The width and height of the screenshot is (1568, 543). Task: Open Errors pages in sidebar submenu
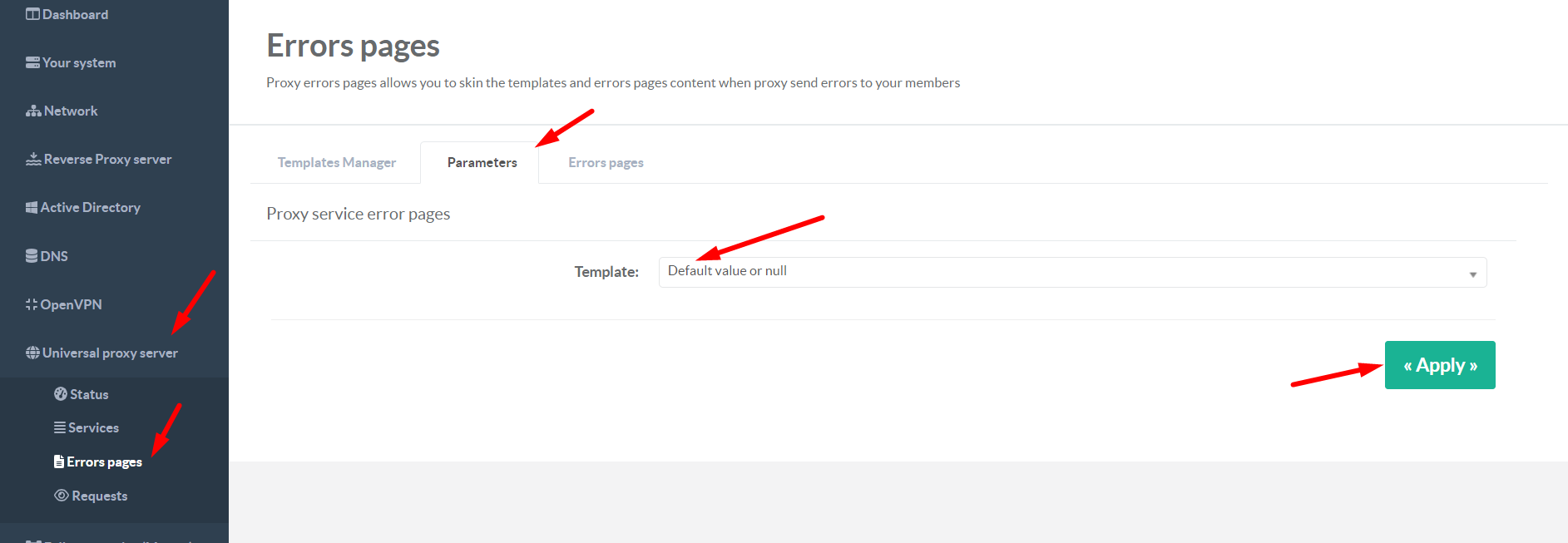tap(104, 462)
